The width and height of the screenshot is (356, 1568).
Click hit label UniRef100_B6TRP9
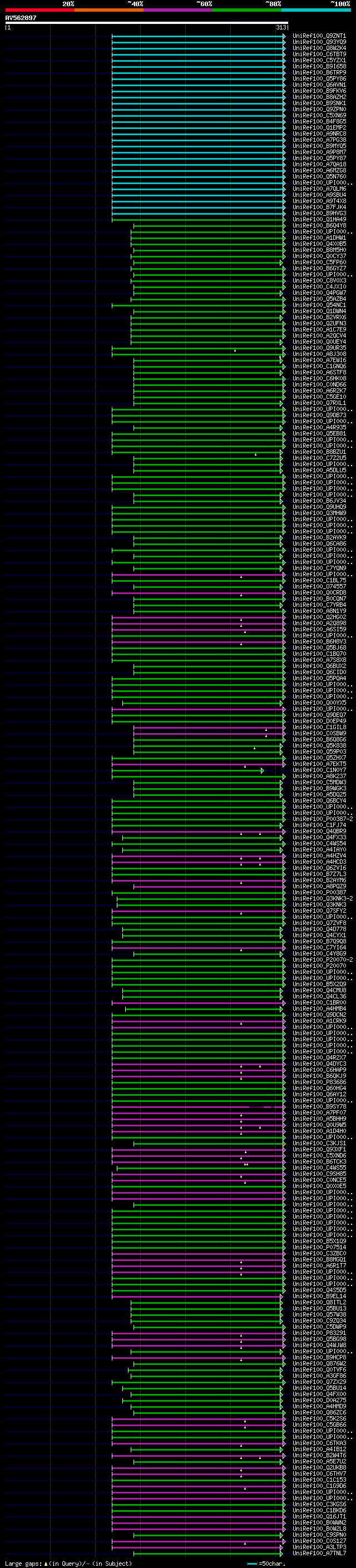coord(319,72)
